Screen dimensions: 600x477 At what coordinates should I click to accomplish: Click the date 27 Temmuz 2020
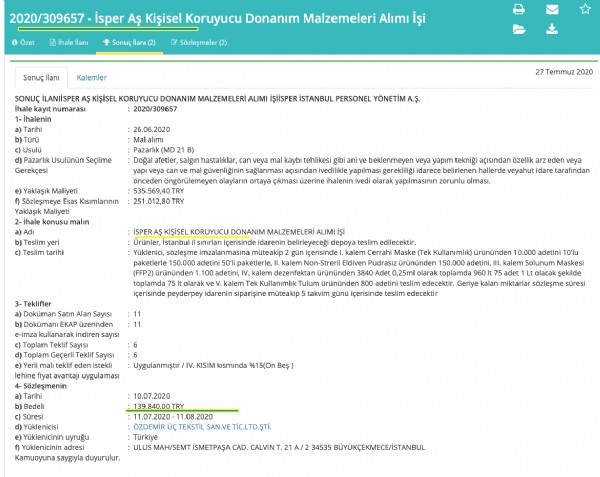565,73
